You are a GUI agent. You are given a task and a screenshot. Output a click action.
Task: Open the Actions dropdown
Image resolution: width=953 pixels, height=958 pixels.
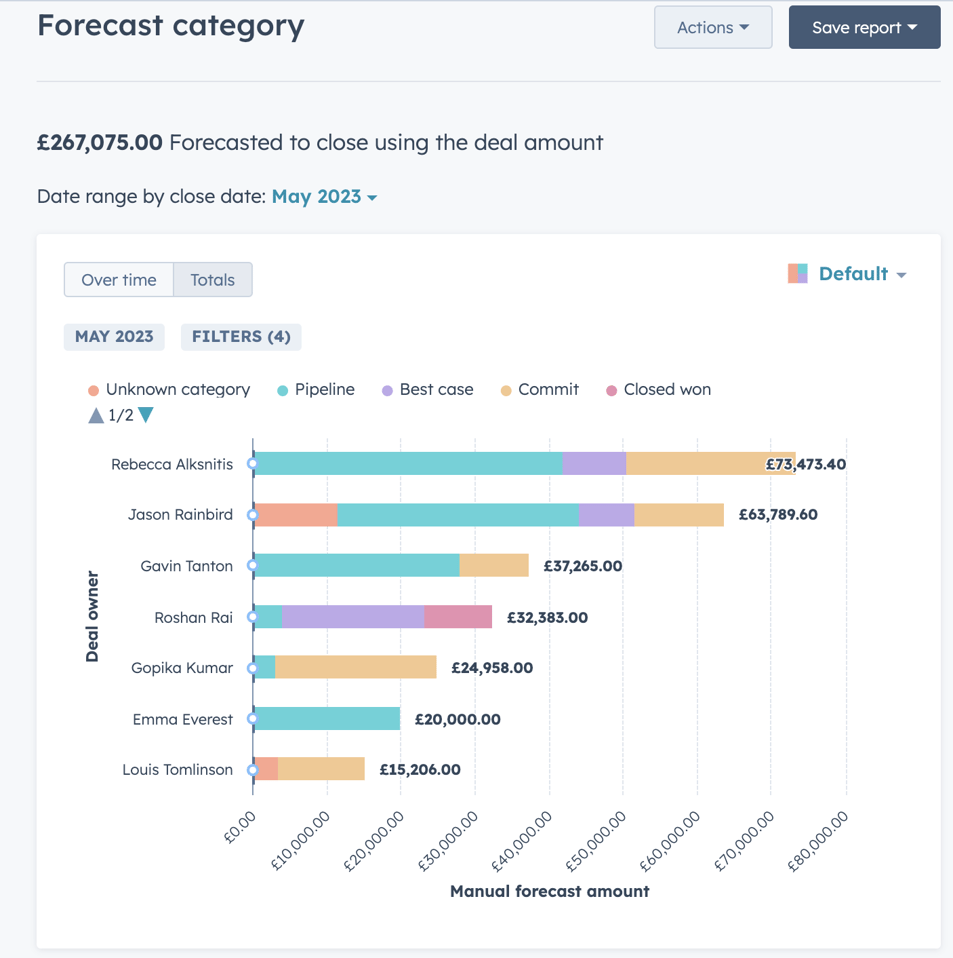(x=712, y=27)
